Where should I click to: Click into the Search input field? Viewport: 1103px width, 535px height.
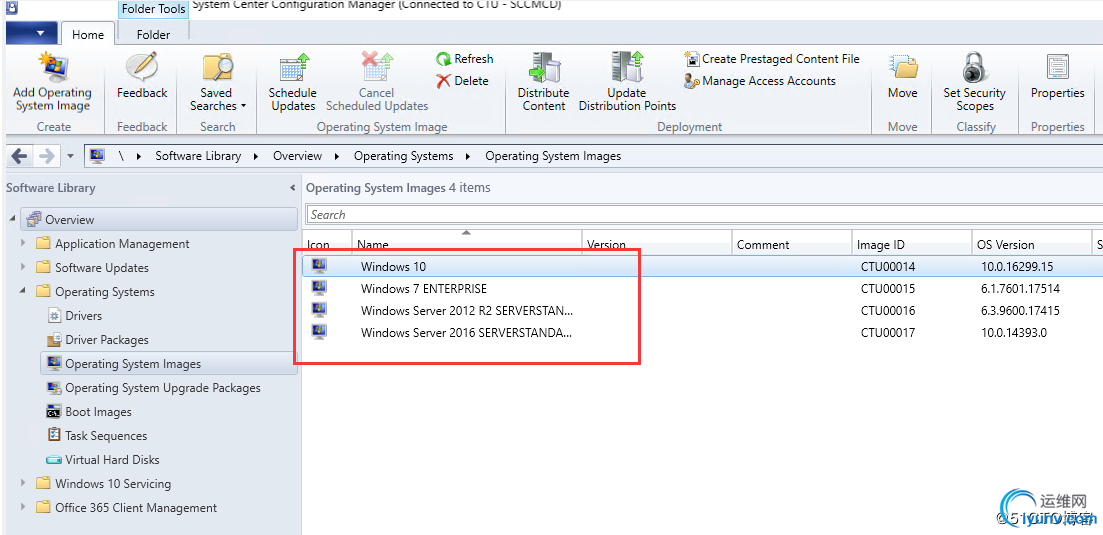pos(703,214)
